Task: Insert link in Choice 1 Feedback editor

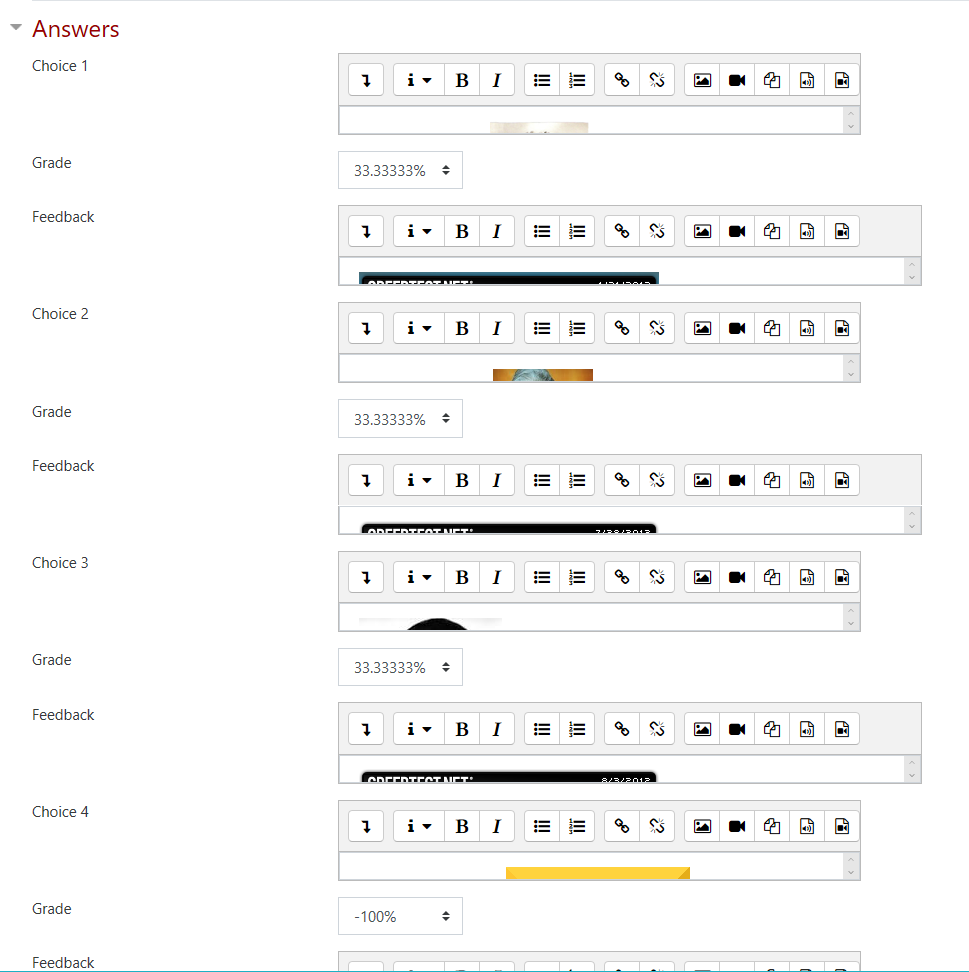Action: 622,231
